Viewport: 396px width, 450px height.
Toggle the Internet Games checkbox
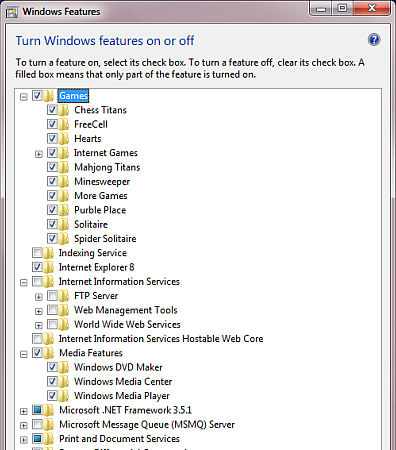pyautogui.click(x=52, y=153)
